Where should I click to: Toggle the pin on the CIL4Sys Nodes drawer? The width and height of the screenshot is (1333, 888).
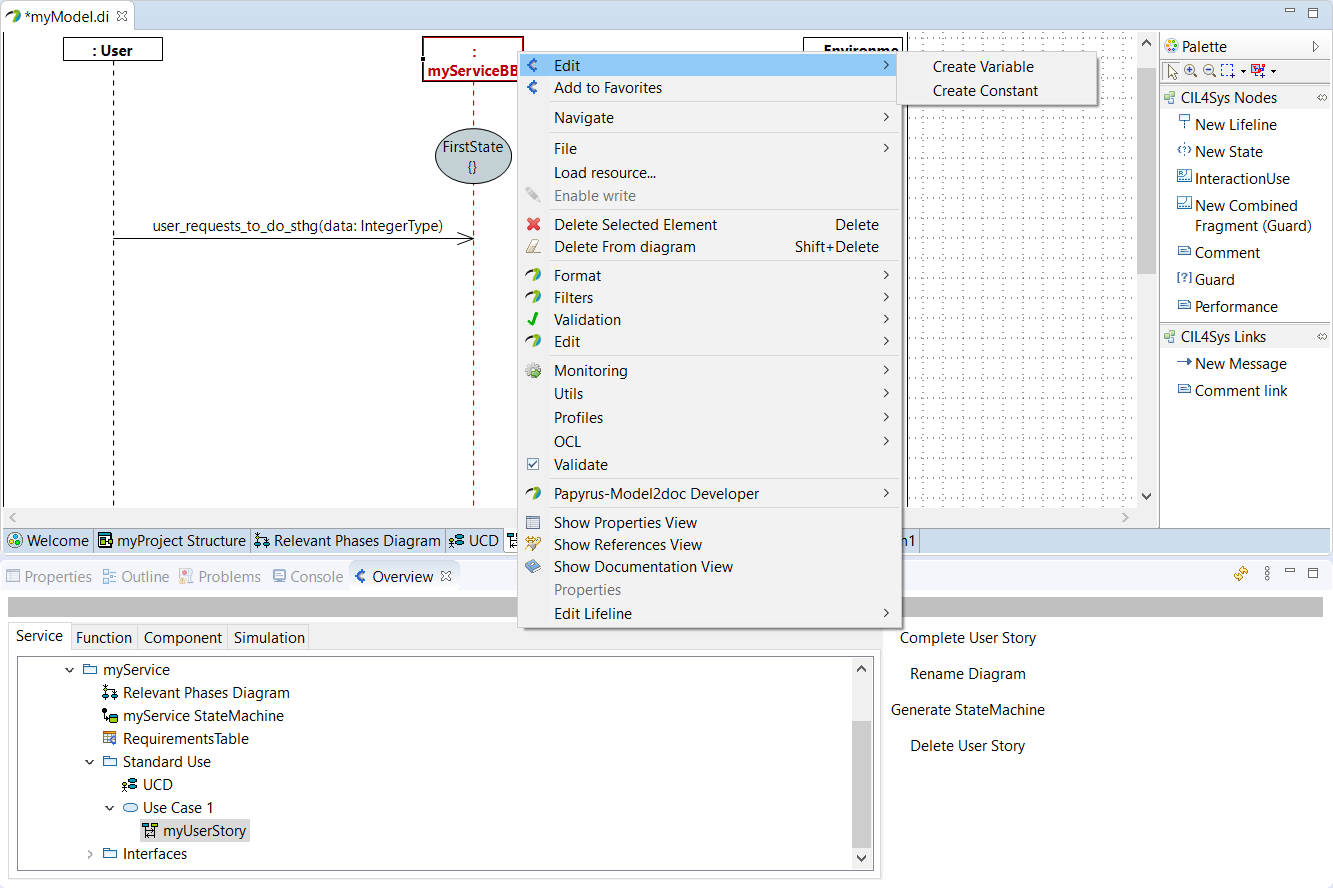coord(1321,98)
